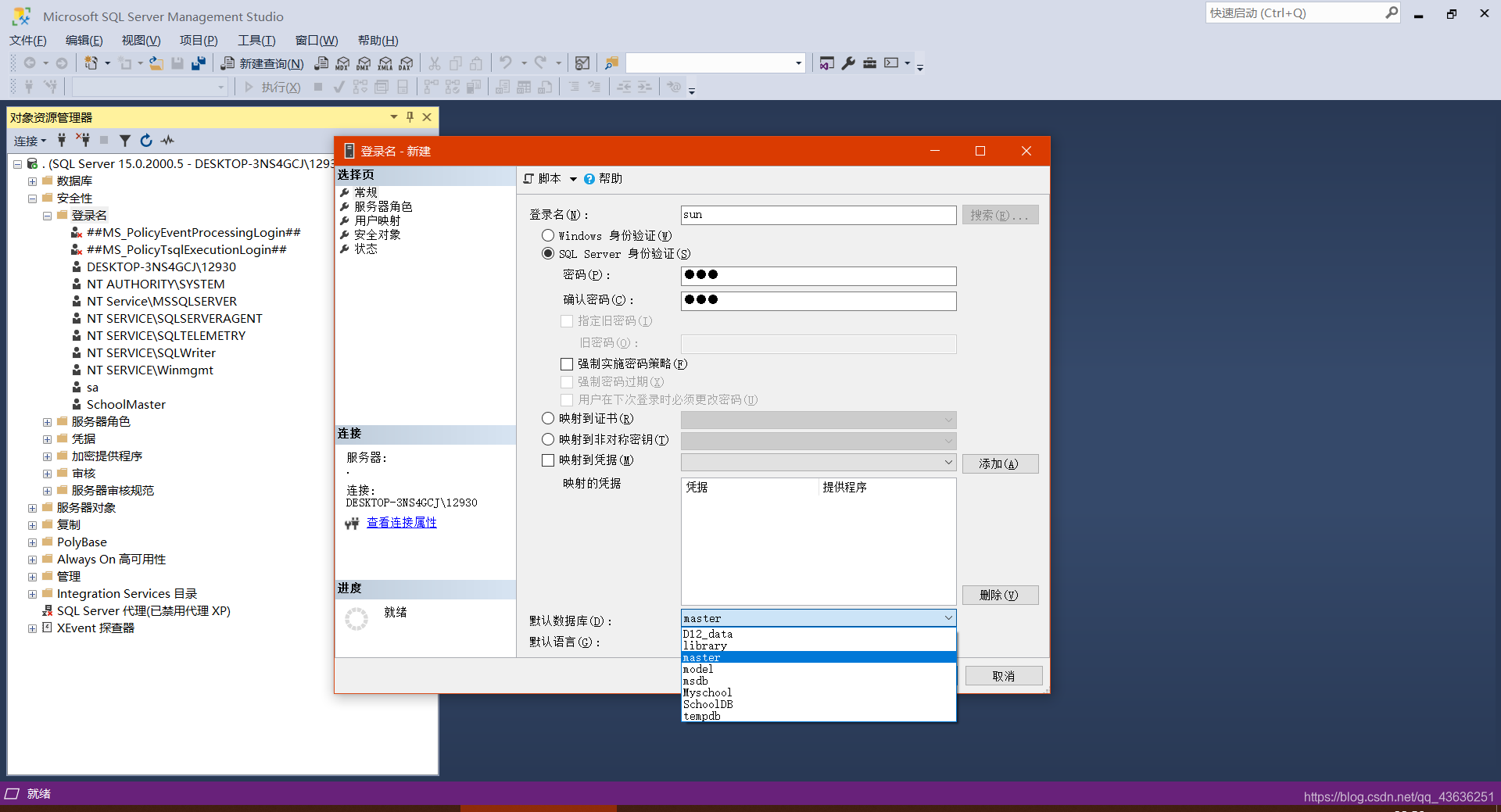Select 映射到证书 radio button
Screen dimensions: 1501x812
tap(548, 418)
